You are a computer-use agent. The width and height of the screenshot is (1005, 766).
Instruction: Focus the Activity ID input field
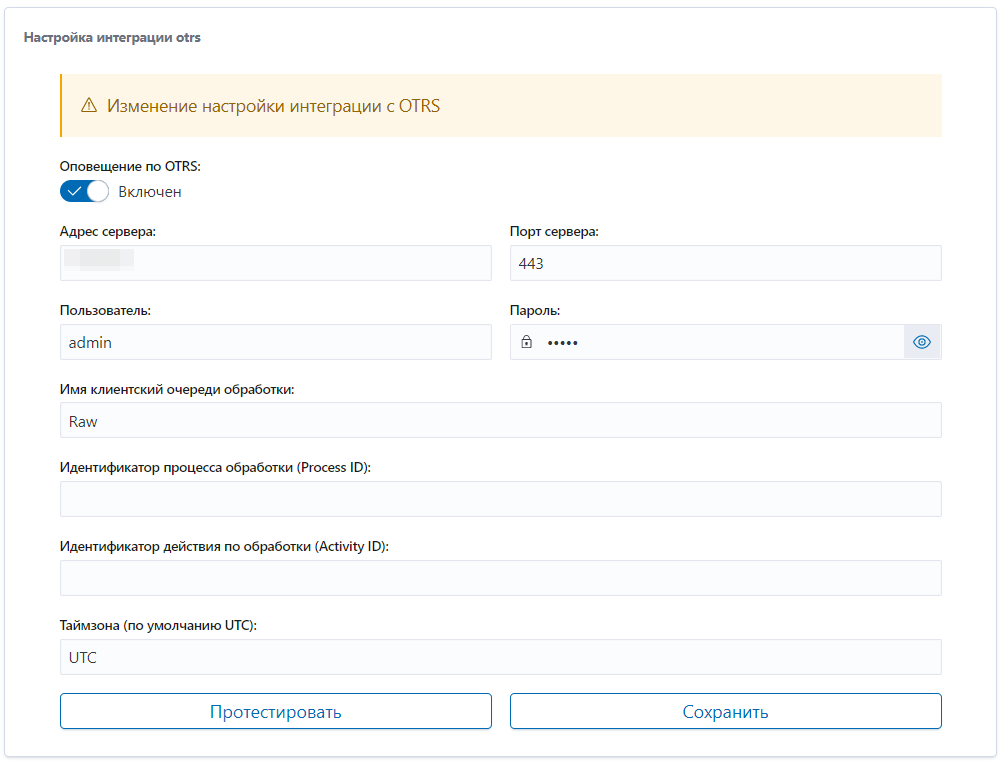(501, 578)
